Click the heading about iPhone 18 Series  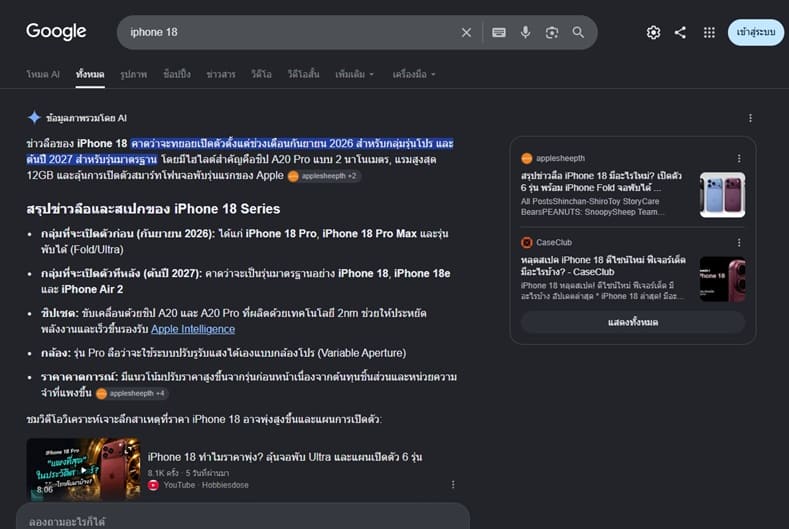pyautogui.click(x=153, y=209)
